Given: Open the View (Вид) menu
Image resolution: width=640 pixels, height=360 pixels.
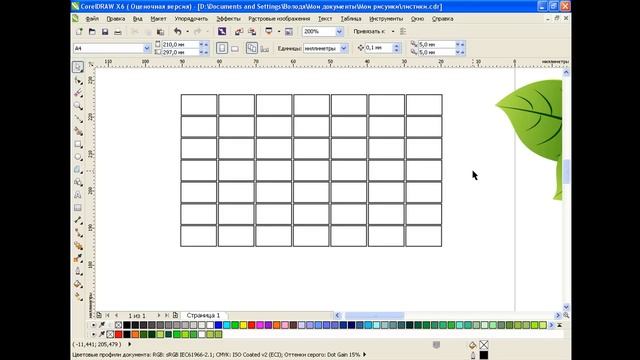Looking at the screenshot, I should 138,19.
